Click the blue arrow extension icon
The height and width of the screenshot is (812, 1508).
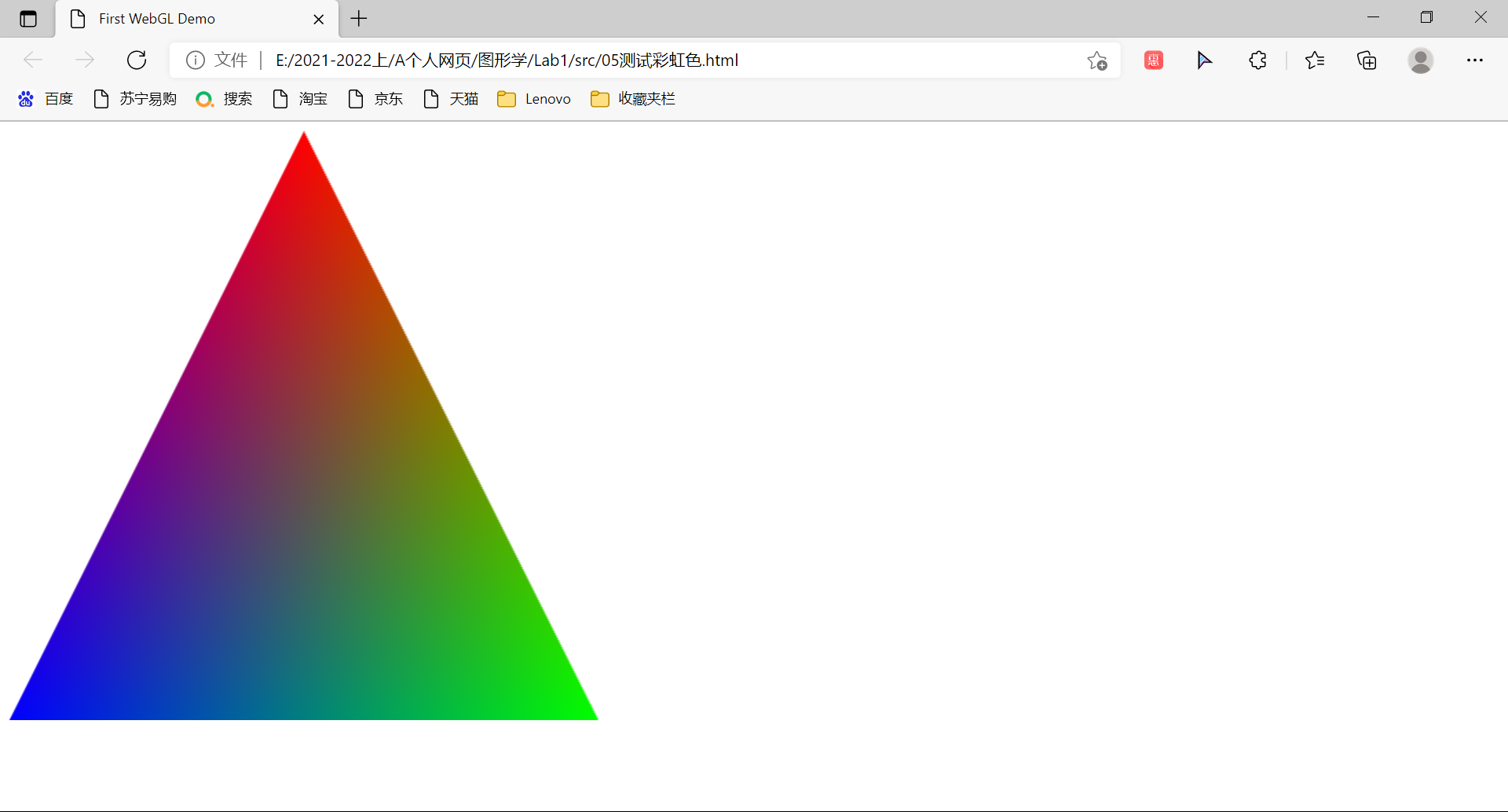1204,60
